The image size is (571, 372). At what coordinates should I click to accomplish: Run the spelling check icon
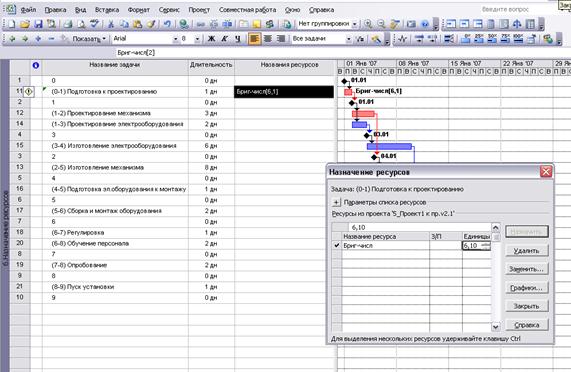[94, 24]
